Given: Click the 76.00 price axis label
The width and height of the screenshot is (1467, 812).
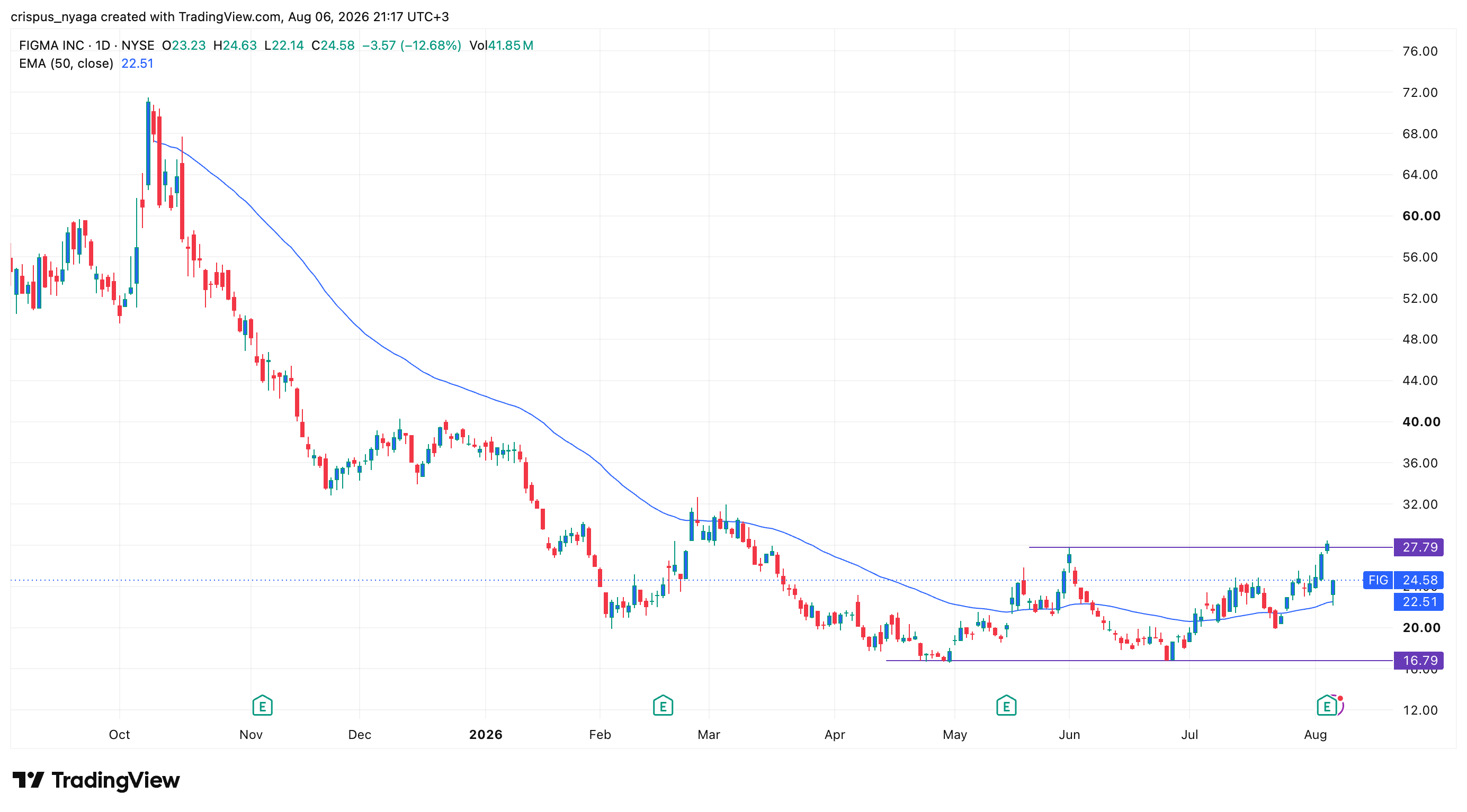Looking at the screenshot, I should tap(1420, 51).
